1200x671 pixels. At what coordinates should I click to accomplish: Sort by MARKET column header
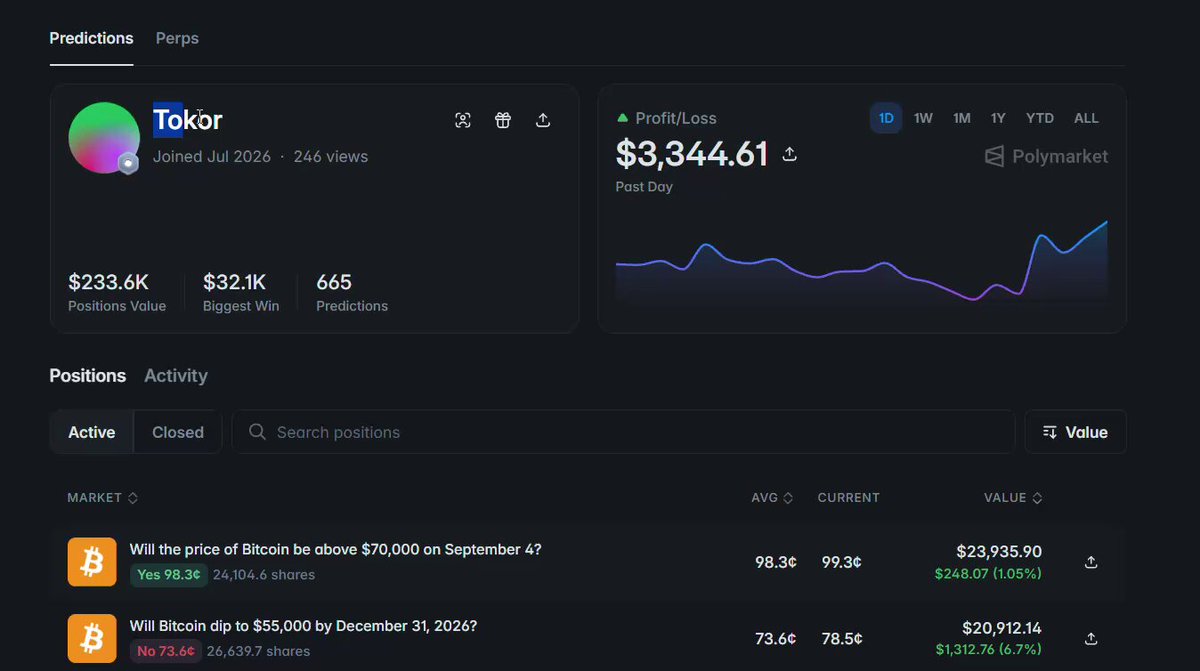103,497
